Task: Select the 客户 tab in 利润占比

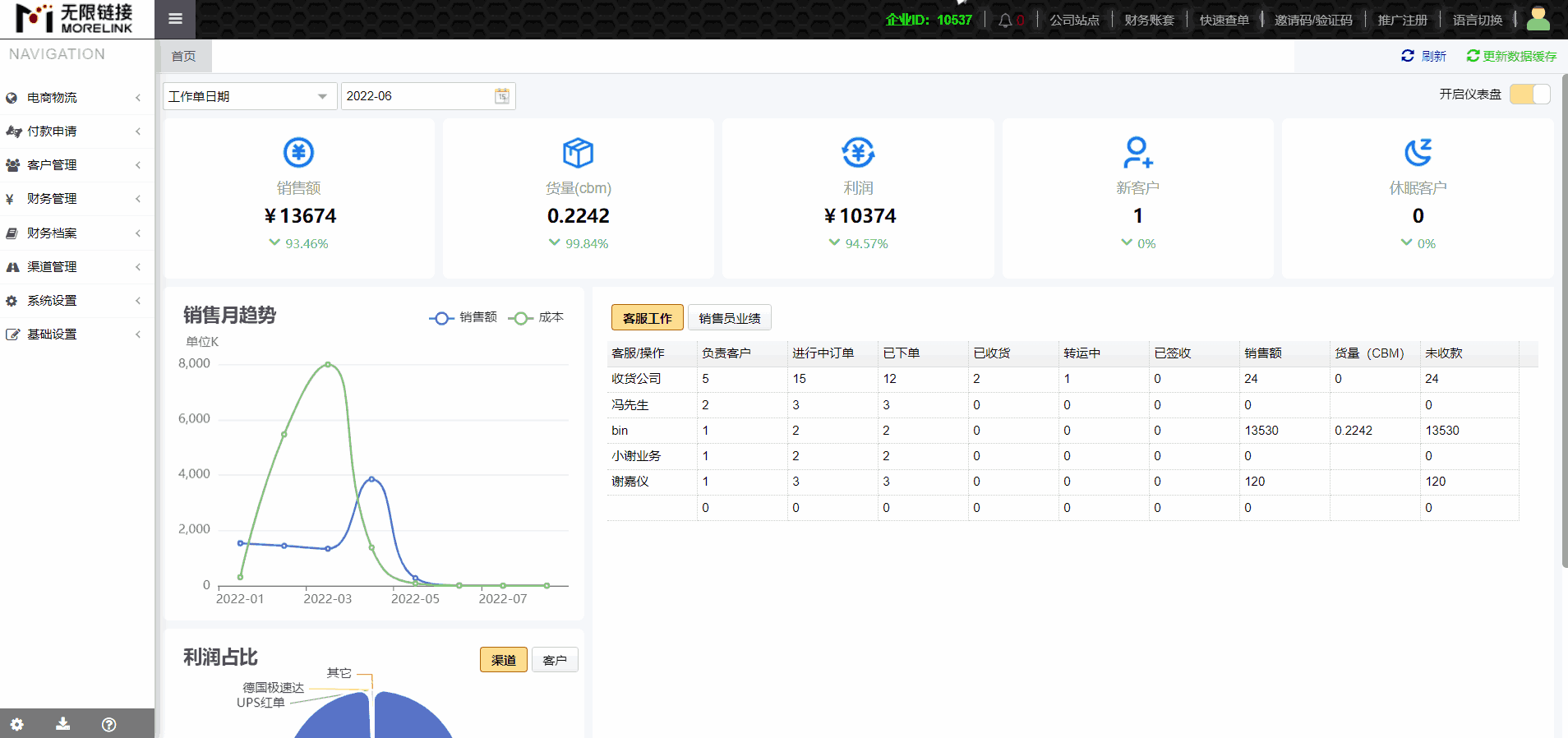Action: tap(555, 660)
